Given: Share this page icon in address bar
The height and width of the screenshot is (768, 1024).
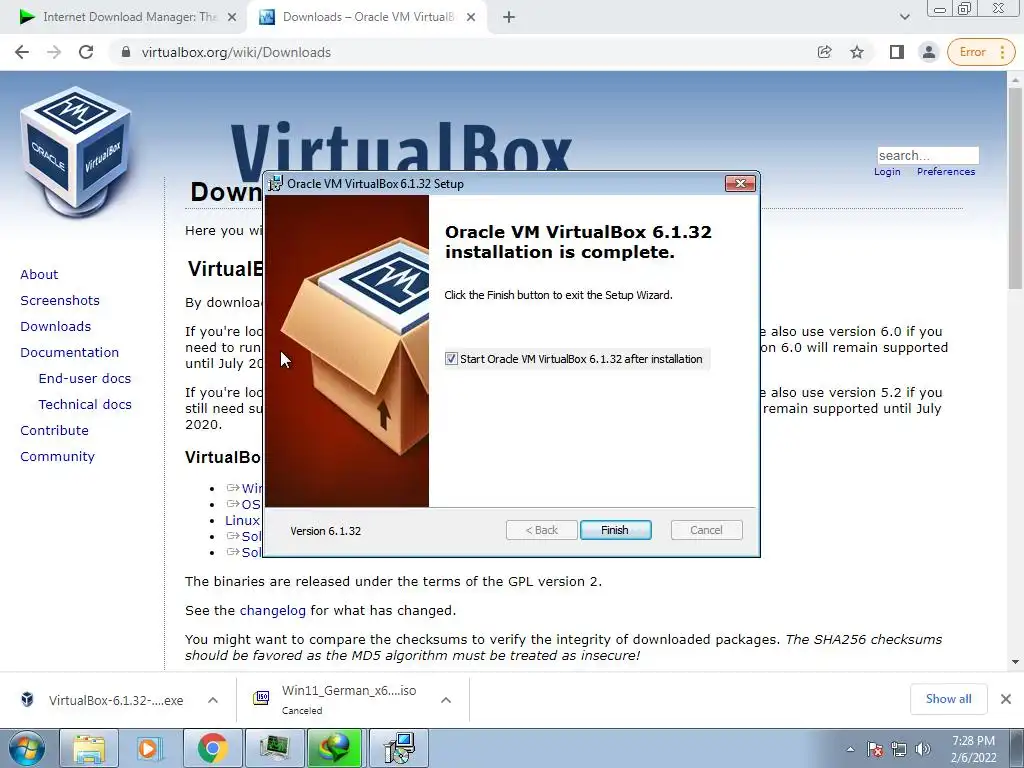Looking at the screenshot, I should tap(824, 52).
